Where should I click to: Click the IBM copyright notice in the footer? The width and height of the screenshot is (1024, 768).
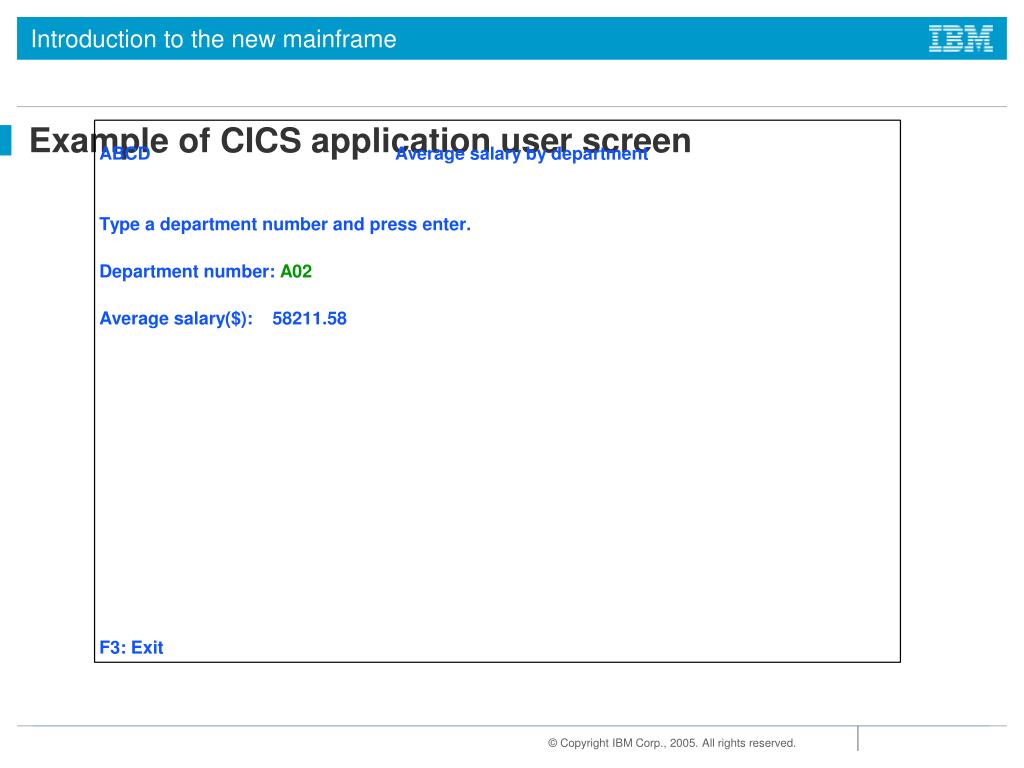click(x=671, y=743)
